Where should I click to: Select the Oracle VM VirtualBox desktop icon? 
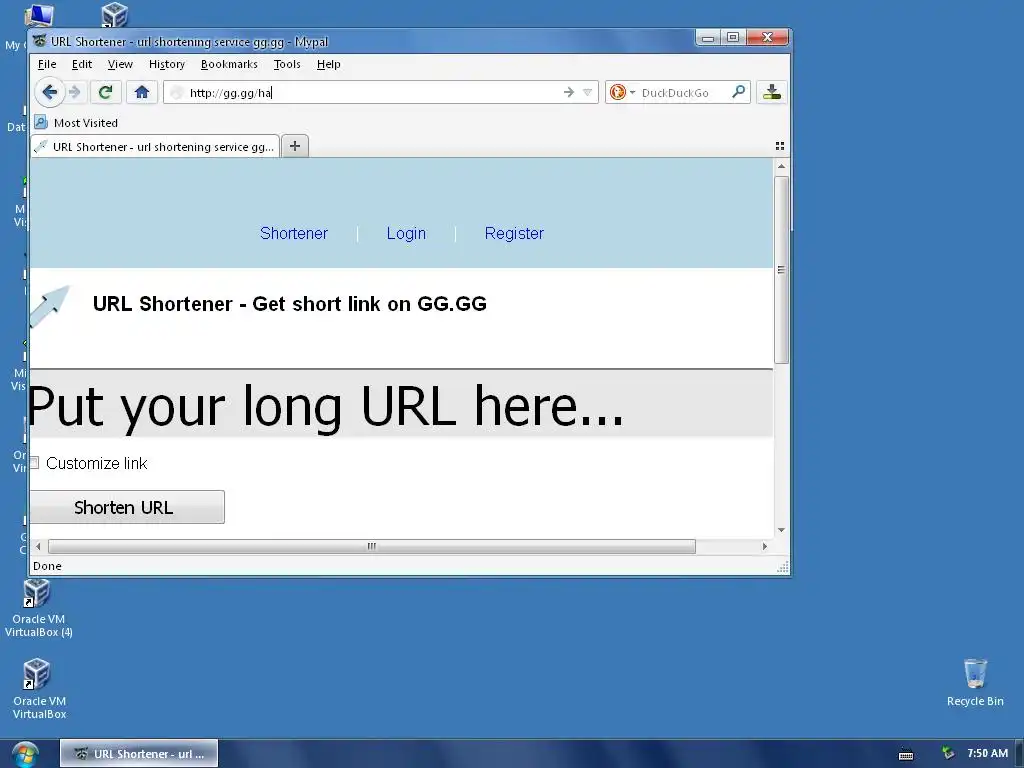pos(39,690)
